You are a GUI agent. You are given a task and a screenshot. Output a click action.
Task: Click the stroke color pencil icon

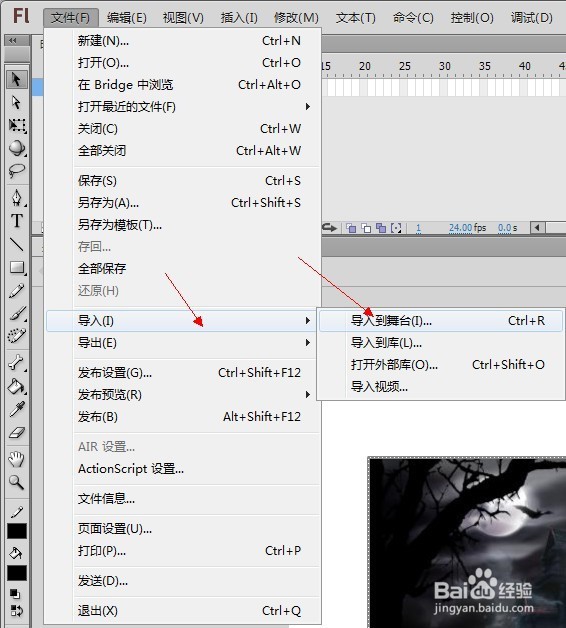coord(16,512)
